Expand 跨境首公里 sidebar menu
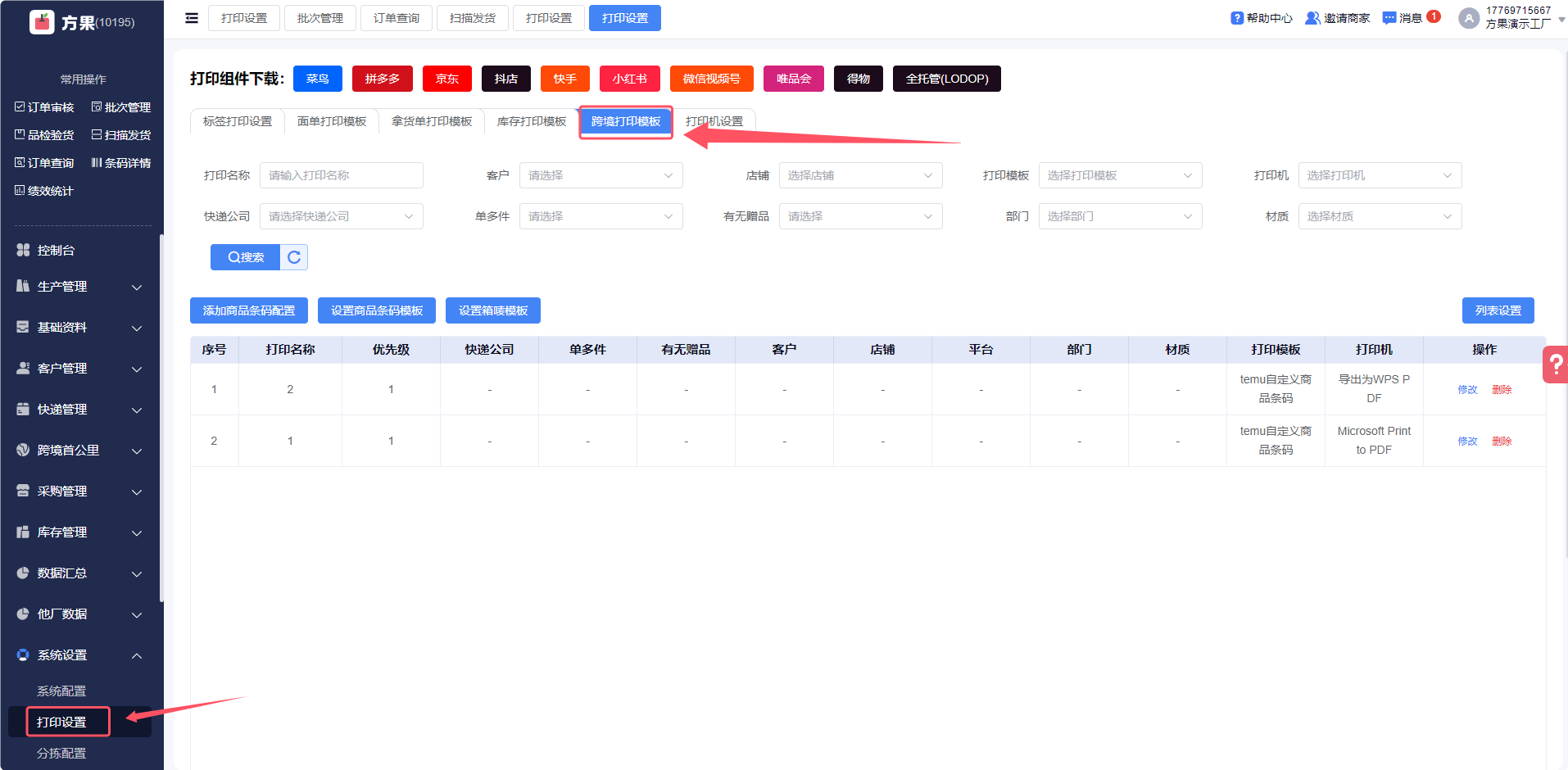This screenshot has height=770, width=1568. coord(80,451)
